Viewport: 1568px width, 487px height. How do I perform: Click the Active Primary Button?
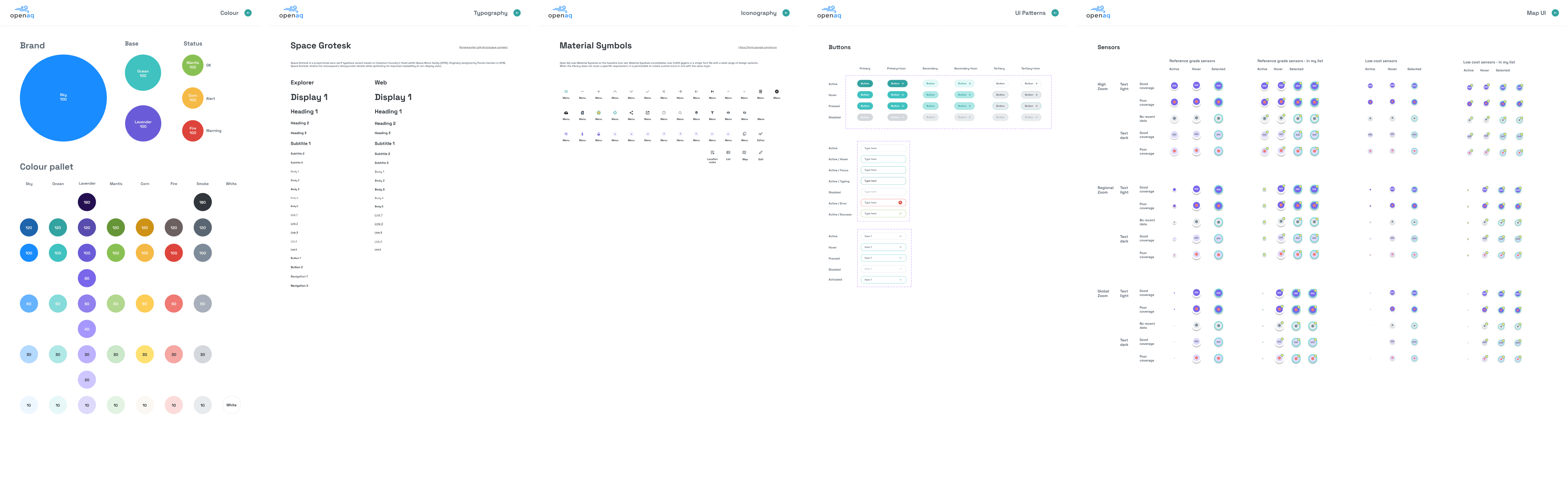865,84
